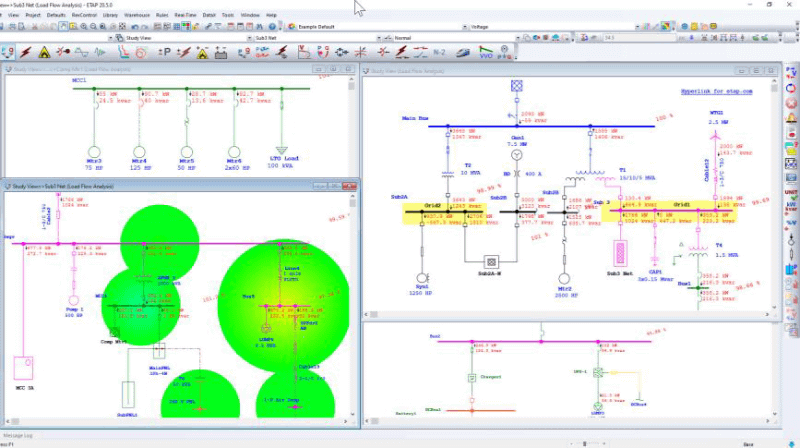Select the DC Short Circuit lightning icon

[x=184, y=52]
